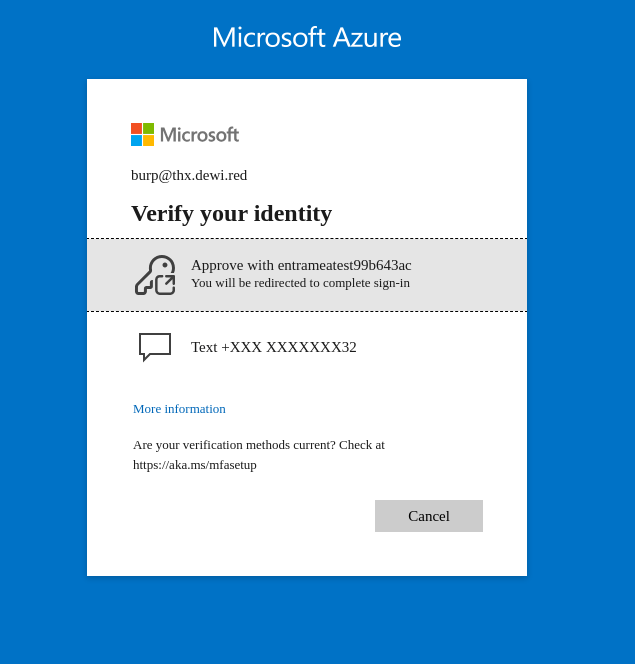Click the key icon for the approve option
The image size is (635, 664).
(155, 275)
